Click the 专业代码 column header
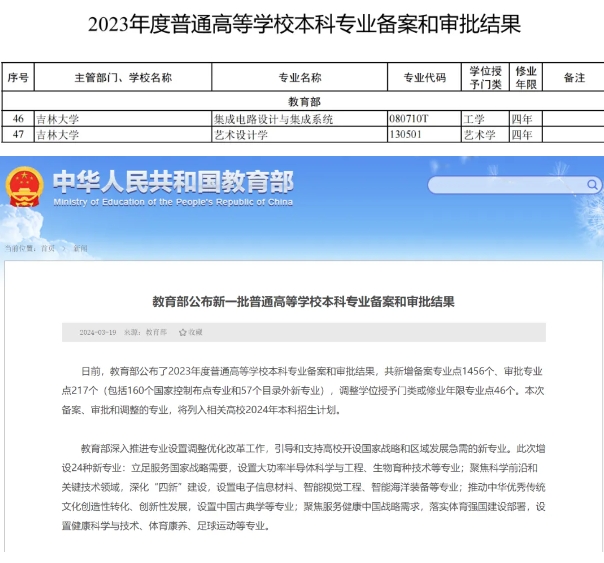Image resolution: width=604 pixels, height=563 pixels. pyautogui.click(x=424, y=77)
